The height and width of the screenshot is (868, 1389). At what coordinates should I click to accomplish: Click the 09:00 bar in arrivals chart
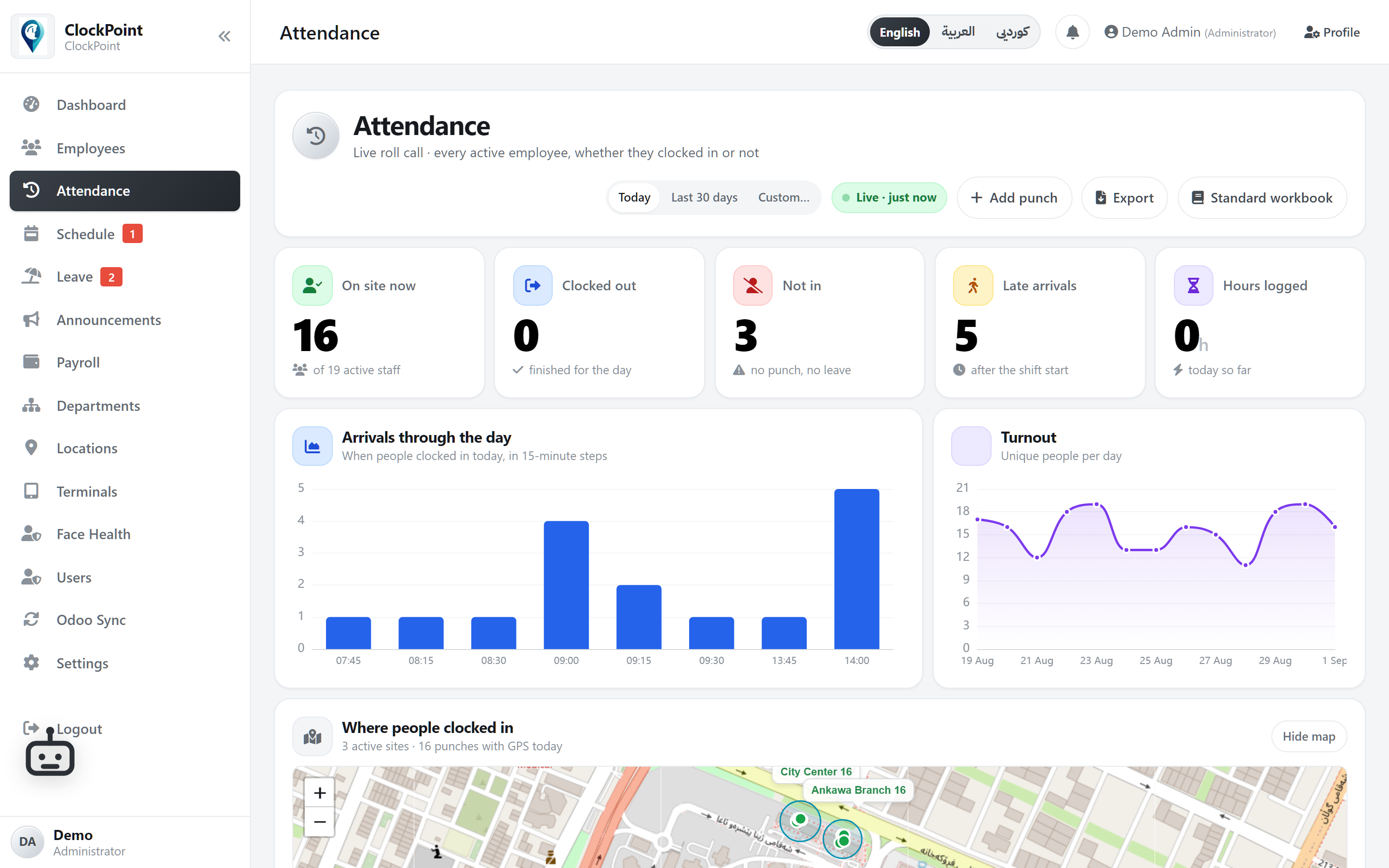coord(566,585)
